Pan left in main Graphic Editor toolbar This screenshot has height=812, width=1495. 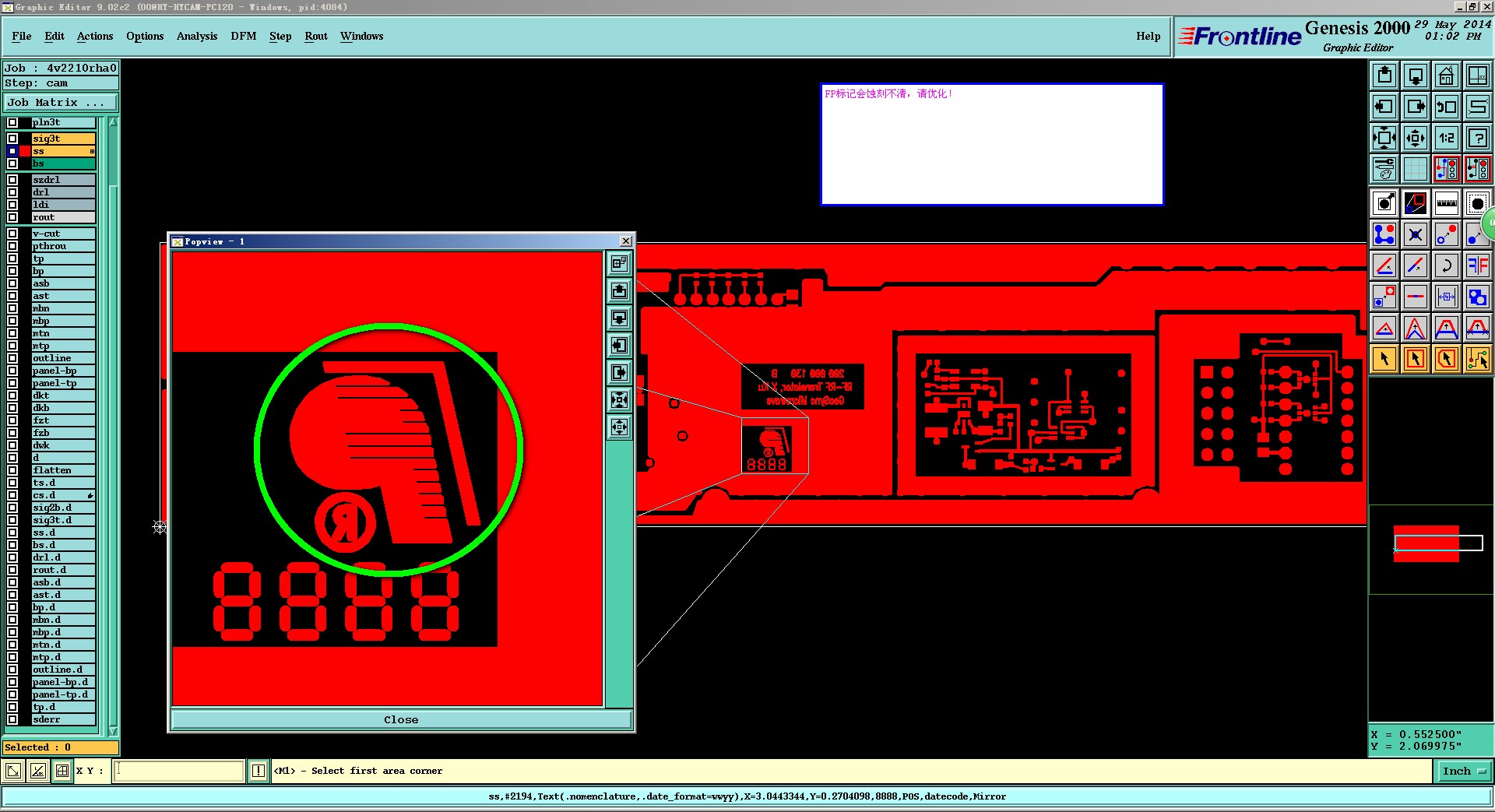pos(1384,107)
